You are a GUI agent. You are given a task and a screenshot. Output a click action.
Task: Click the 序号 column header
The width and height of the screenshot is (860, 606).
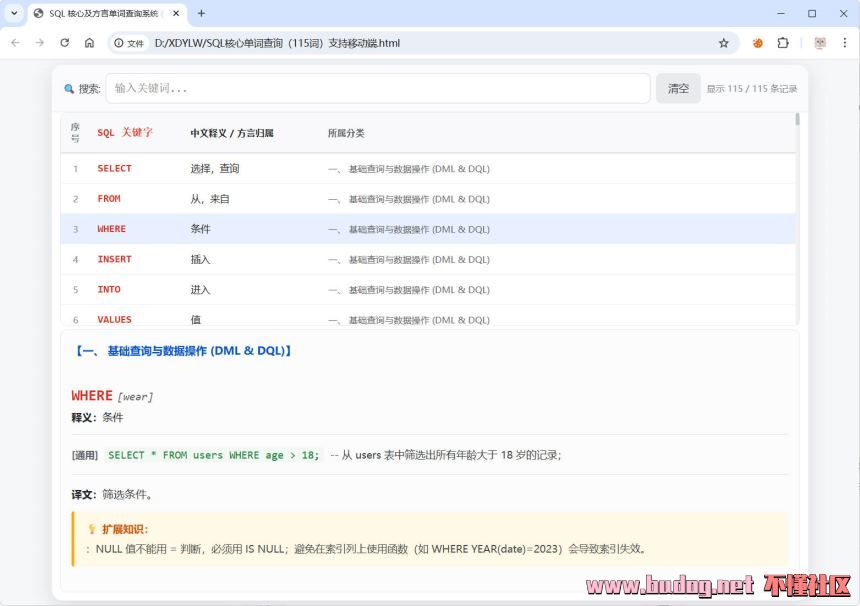point(75,133)
